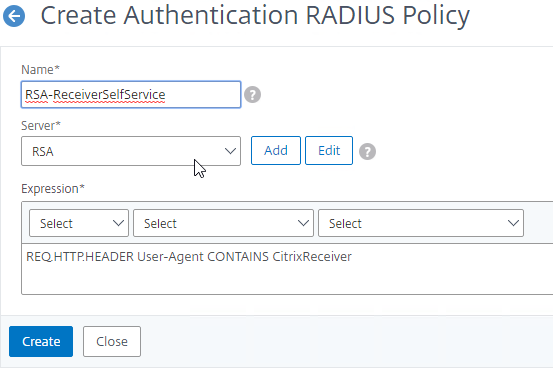Close the policy creation dialog
This screenshot has height=368, width=553.
point(112,342)
